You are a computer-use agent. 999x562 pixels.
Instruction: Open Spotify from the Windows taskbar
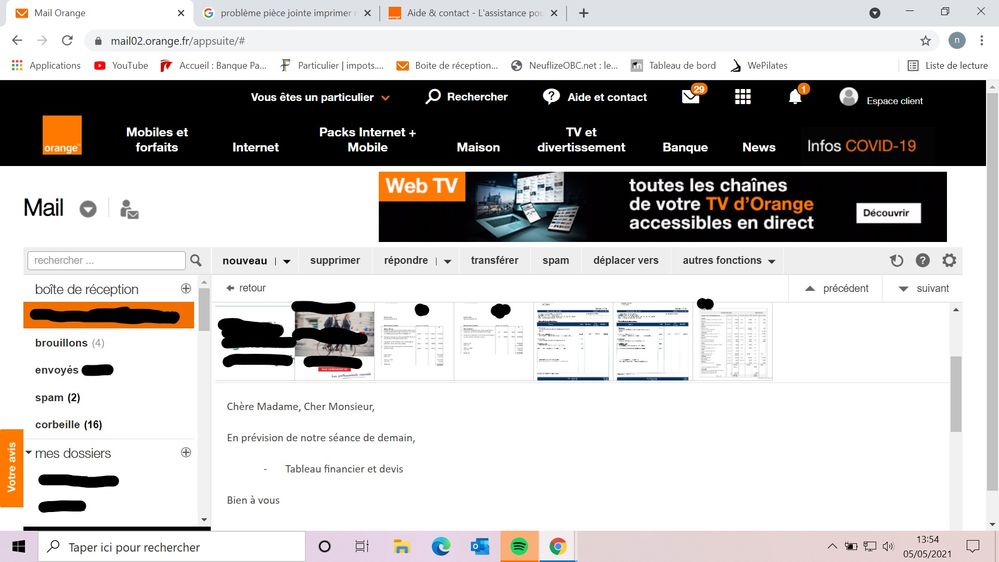click(x=519, y=547)
